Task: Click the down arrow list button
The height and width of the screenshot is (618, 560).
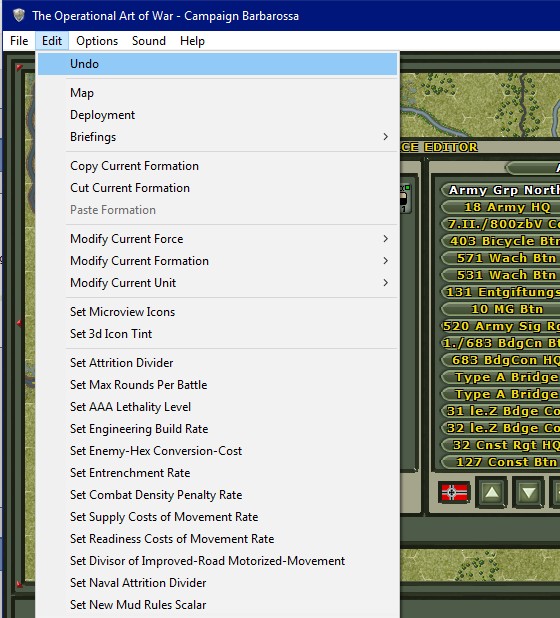Action: point(528,492)
